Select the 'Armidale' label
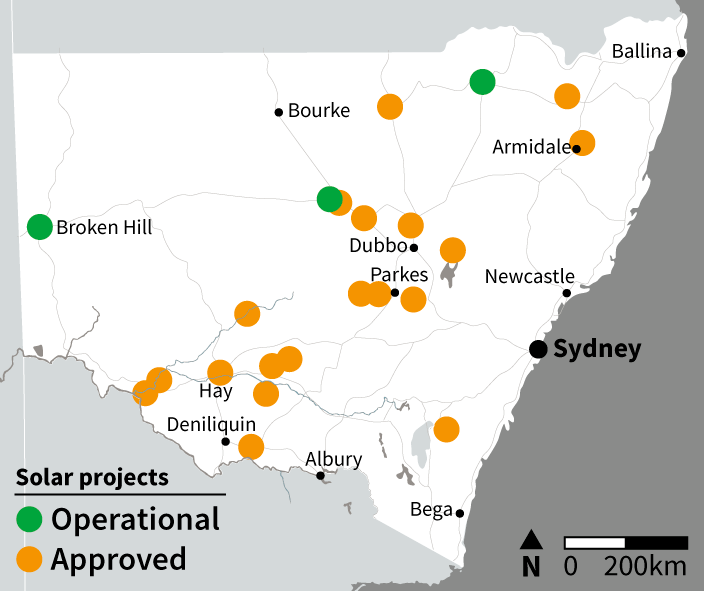This screenshot has width=704, height=591. pyautogui.click(x=532, y=147)
